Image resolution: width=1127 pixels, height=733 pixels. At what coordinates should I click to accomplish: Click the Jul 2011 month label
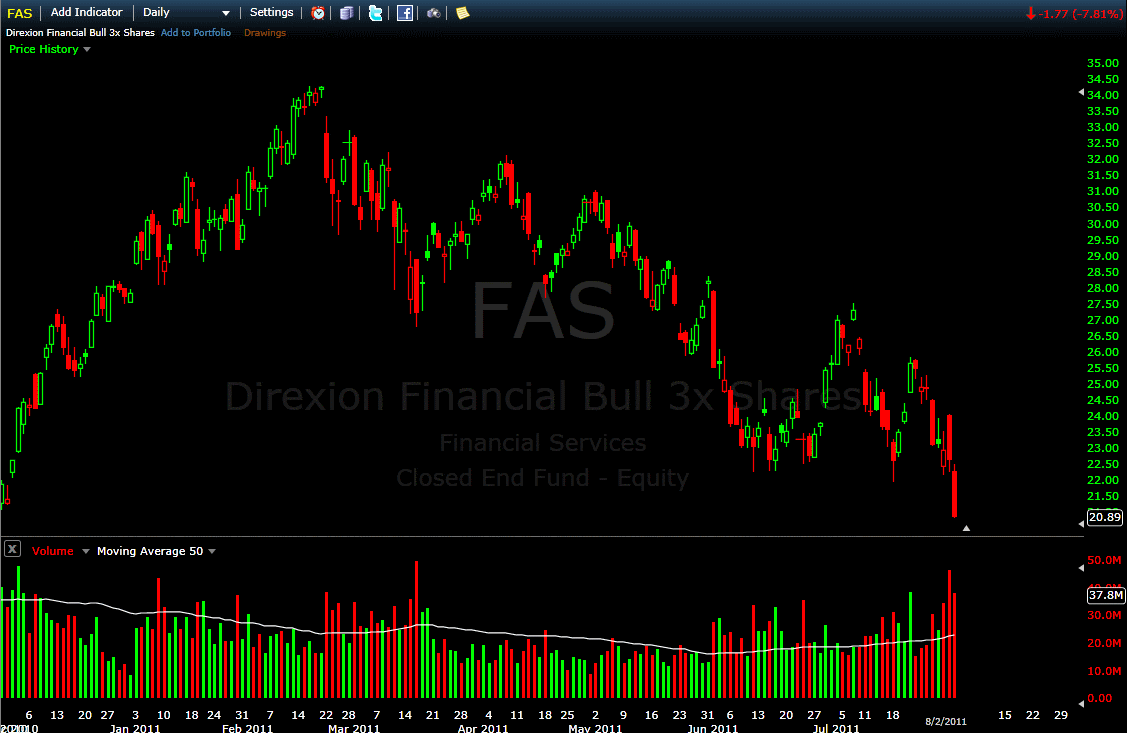[x=836, y=728]
